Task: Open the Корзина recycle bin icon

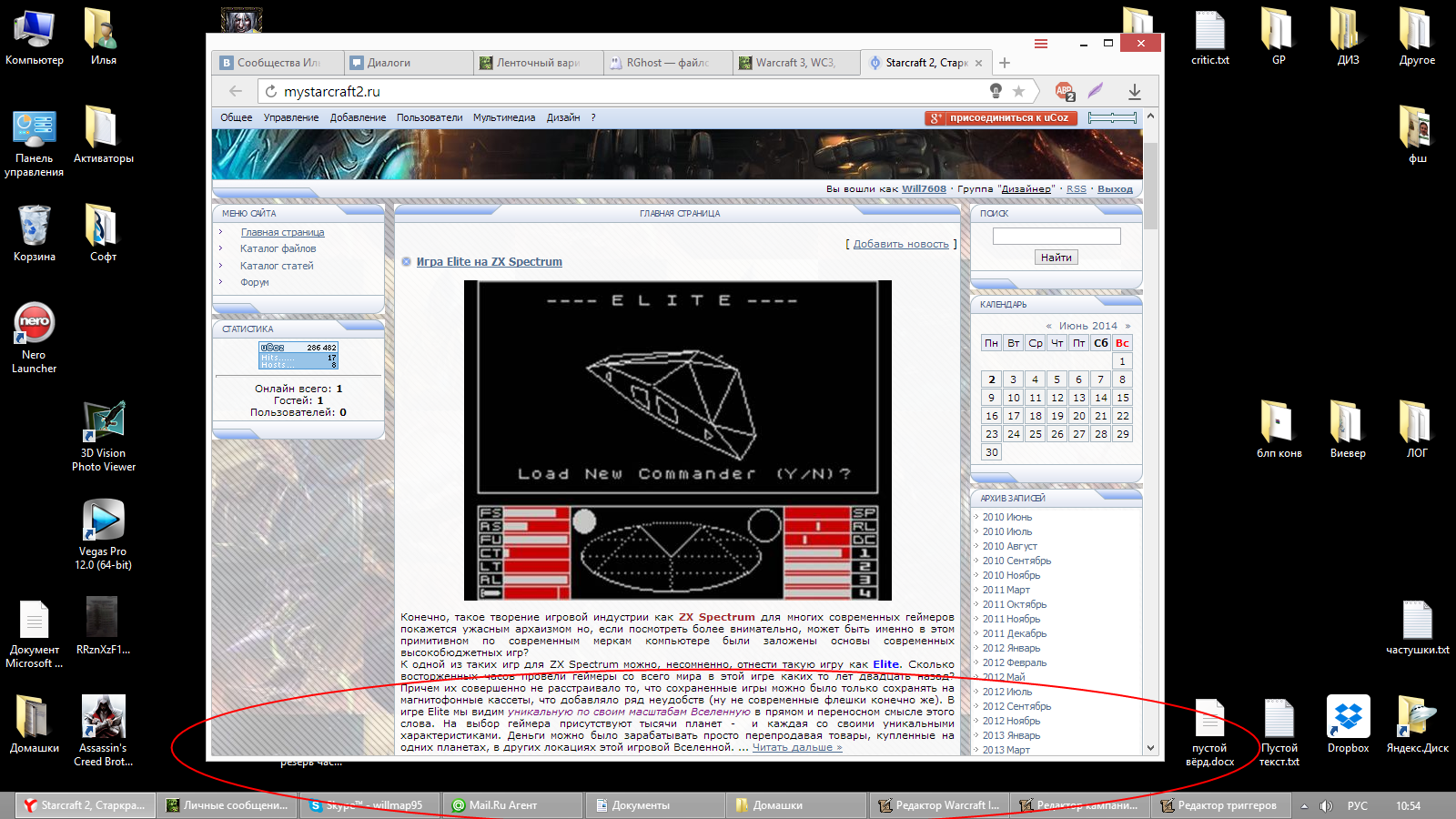Action: tap(35, 233)
